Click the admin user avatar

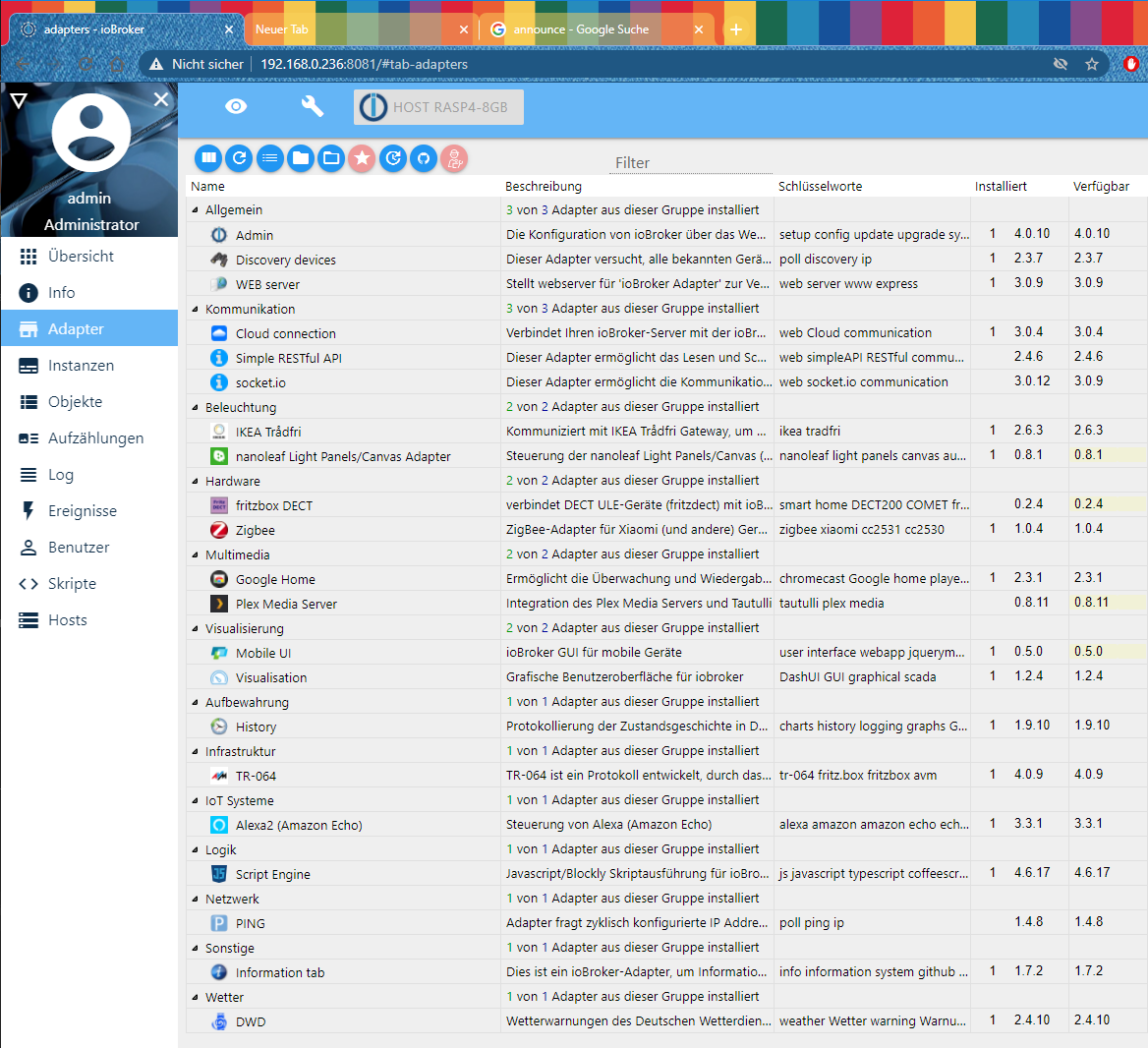pyautogui.click(x=90, y=133)
